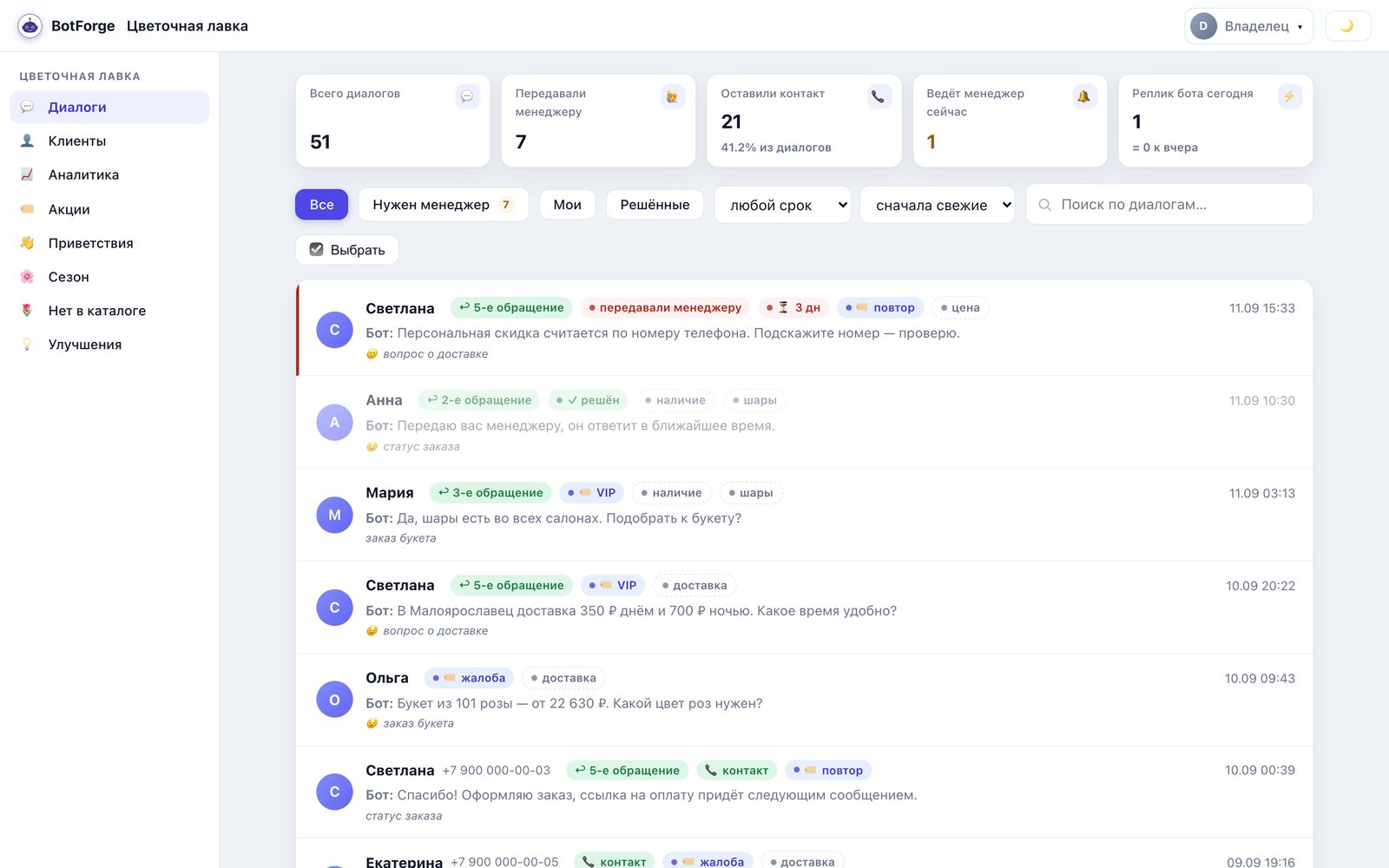Open Диалоги in the sidebar
Screen dimensions: 1389x868
tap(109, 107)
